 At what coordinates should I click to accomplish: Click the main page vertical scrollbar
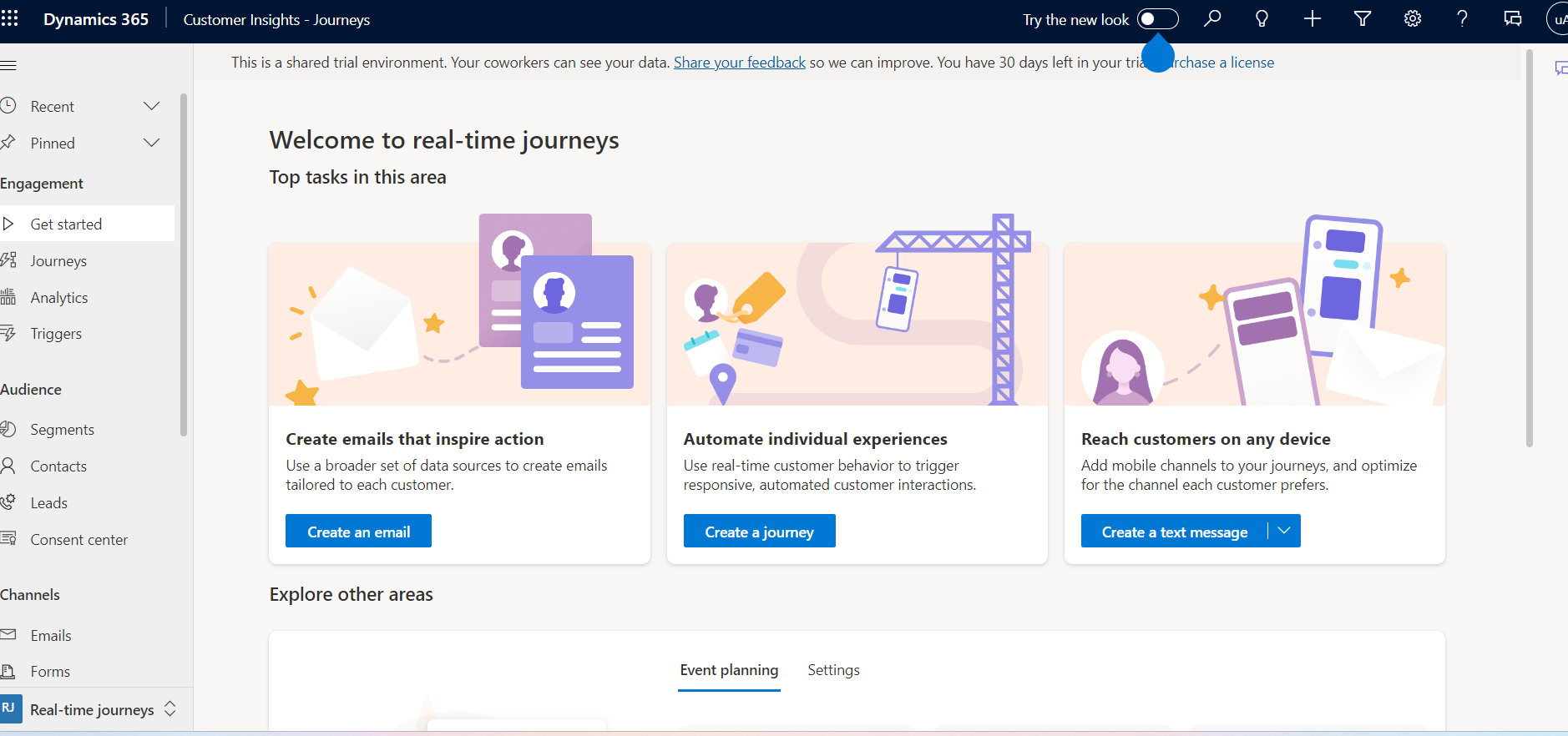click(x=1529, y=249)
